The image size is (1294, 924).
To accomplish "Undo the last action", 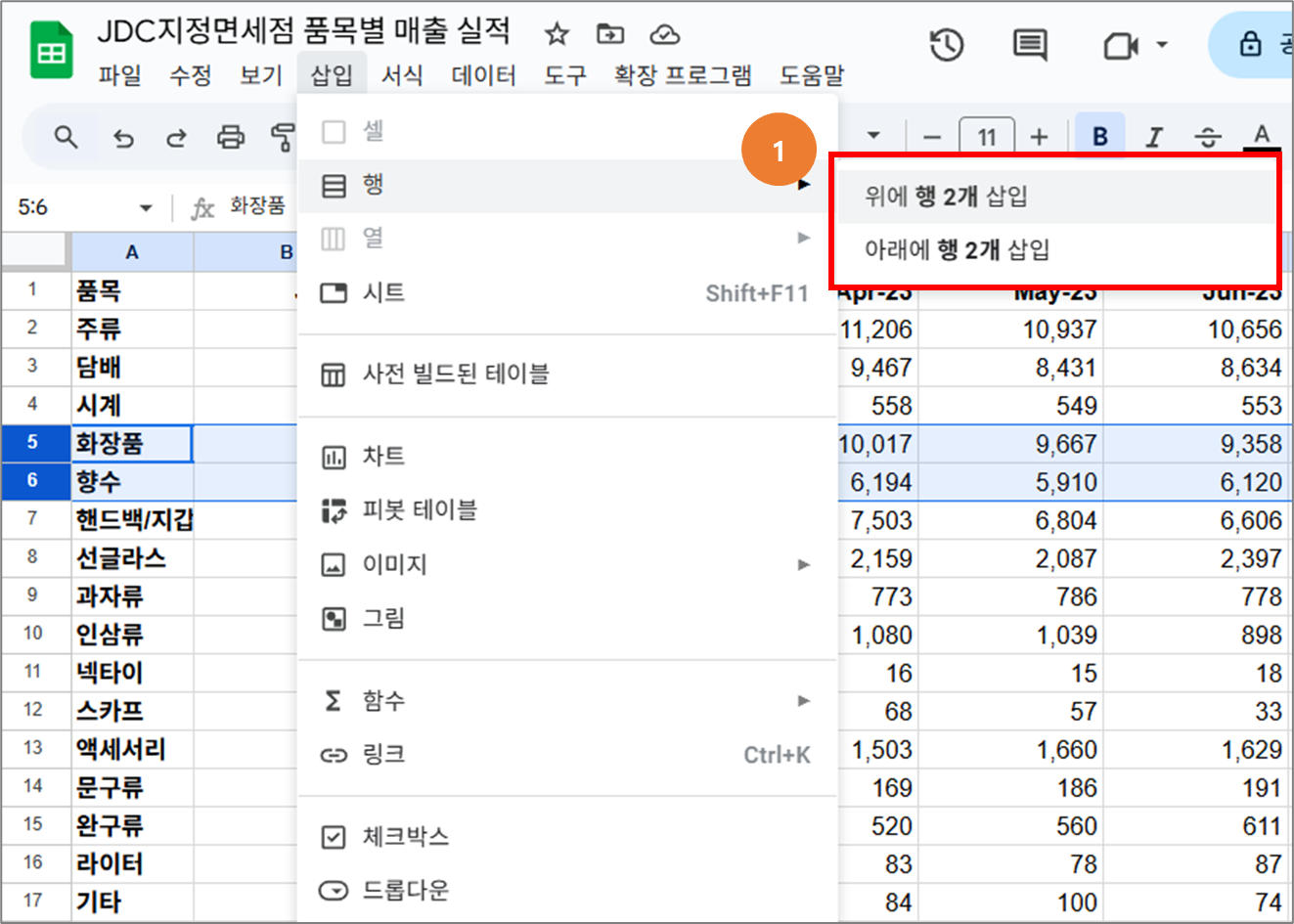I will (x=123, y=138).
